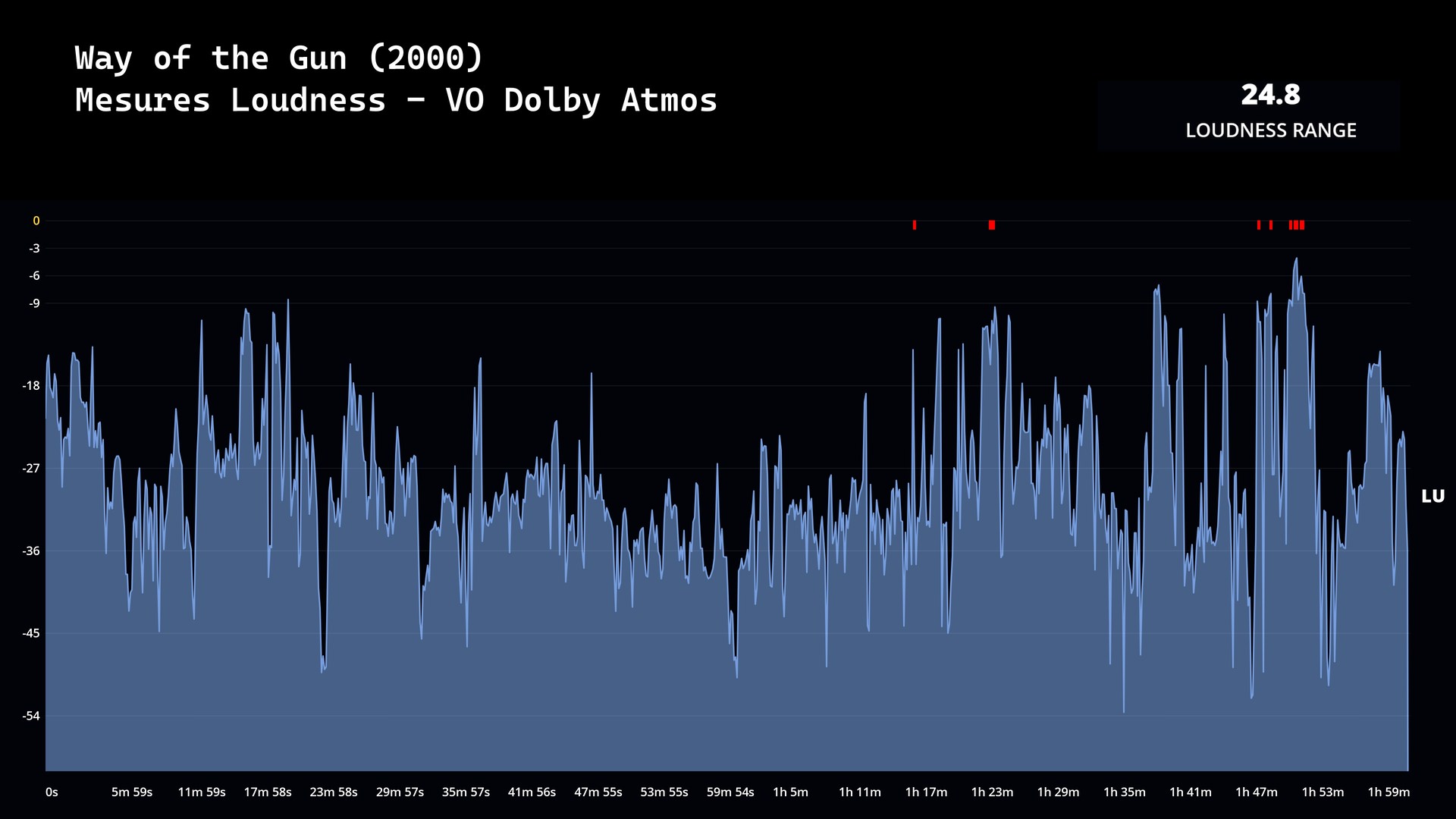Click the LOUDNESS RANGE label
Image resolution: width=1456 pixels, height=819 pixels.
click(1270, 130)
